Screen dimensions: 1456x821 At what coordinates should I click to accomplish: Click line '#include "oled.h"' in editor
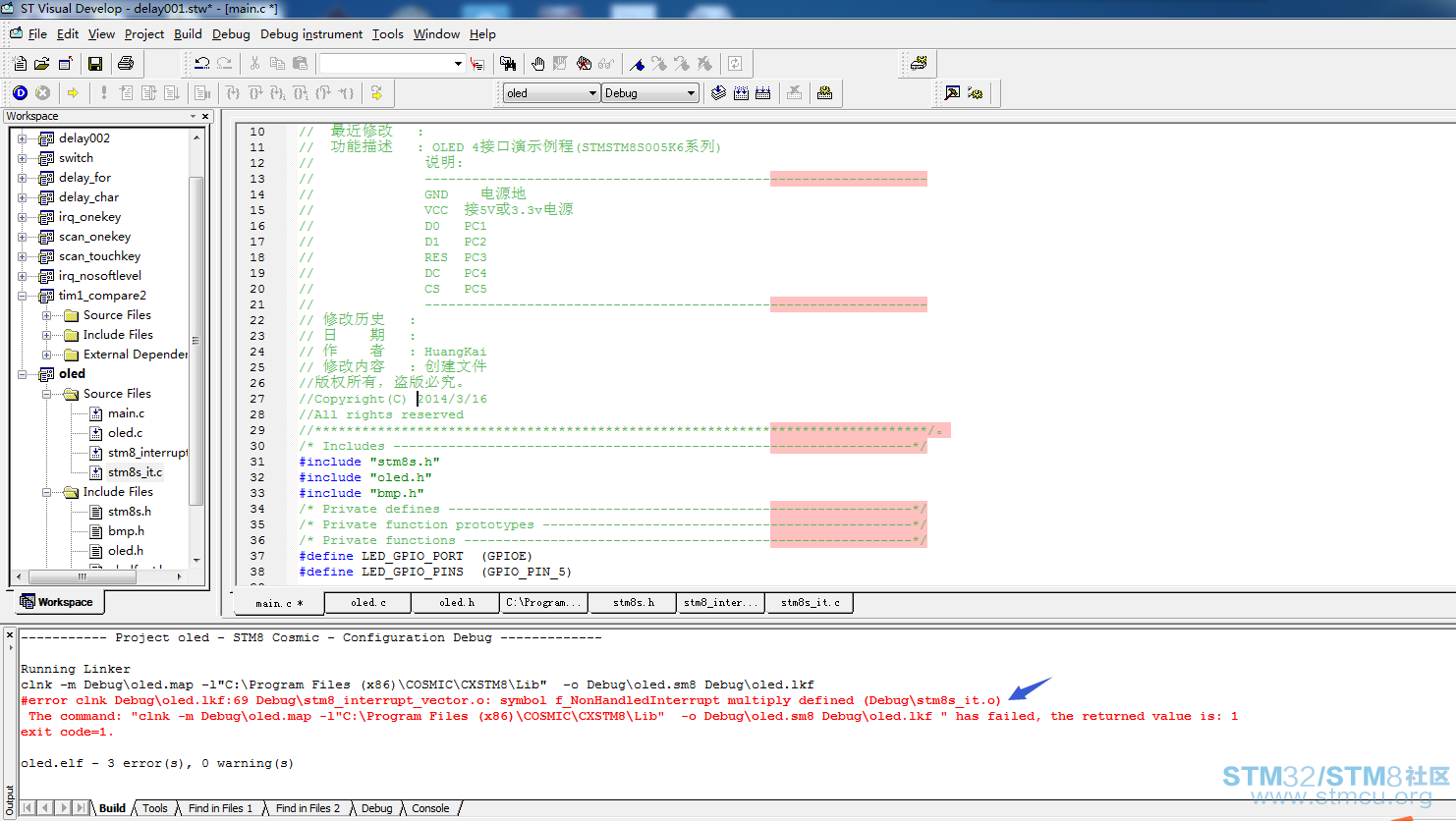tap(364, 477)
